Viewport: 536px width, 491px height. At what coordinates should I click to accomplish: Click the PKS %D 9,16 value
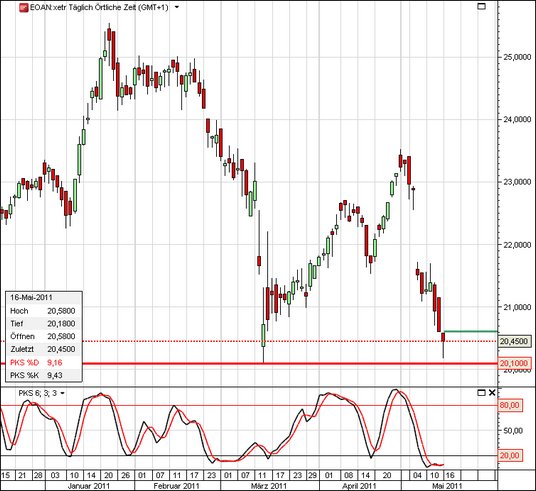pos(55,362)
